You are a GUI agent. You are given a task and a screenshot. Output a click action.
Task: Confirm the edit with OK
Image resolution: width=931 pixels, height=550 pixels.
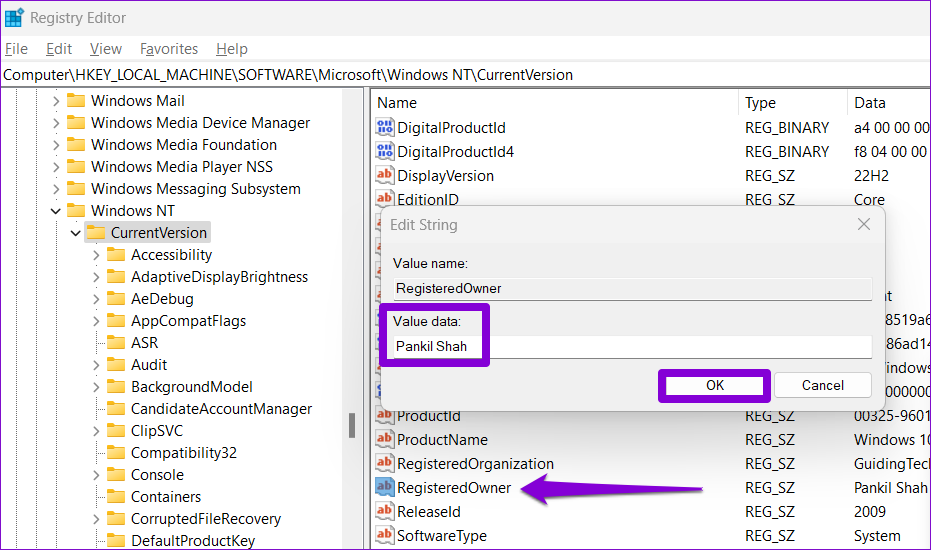click(x=714, y=385)
